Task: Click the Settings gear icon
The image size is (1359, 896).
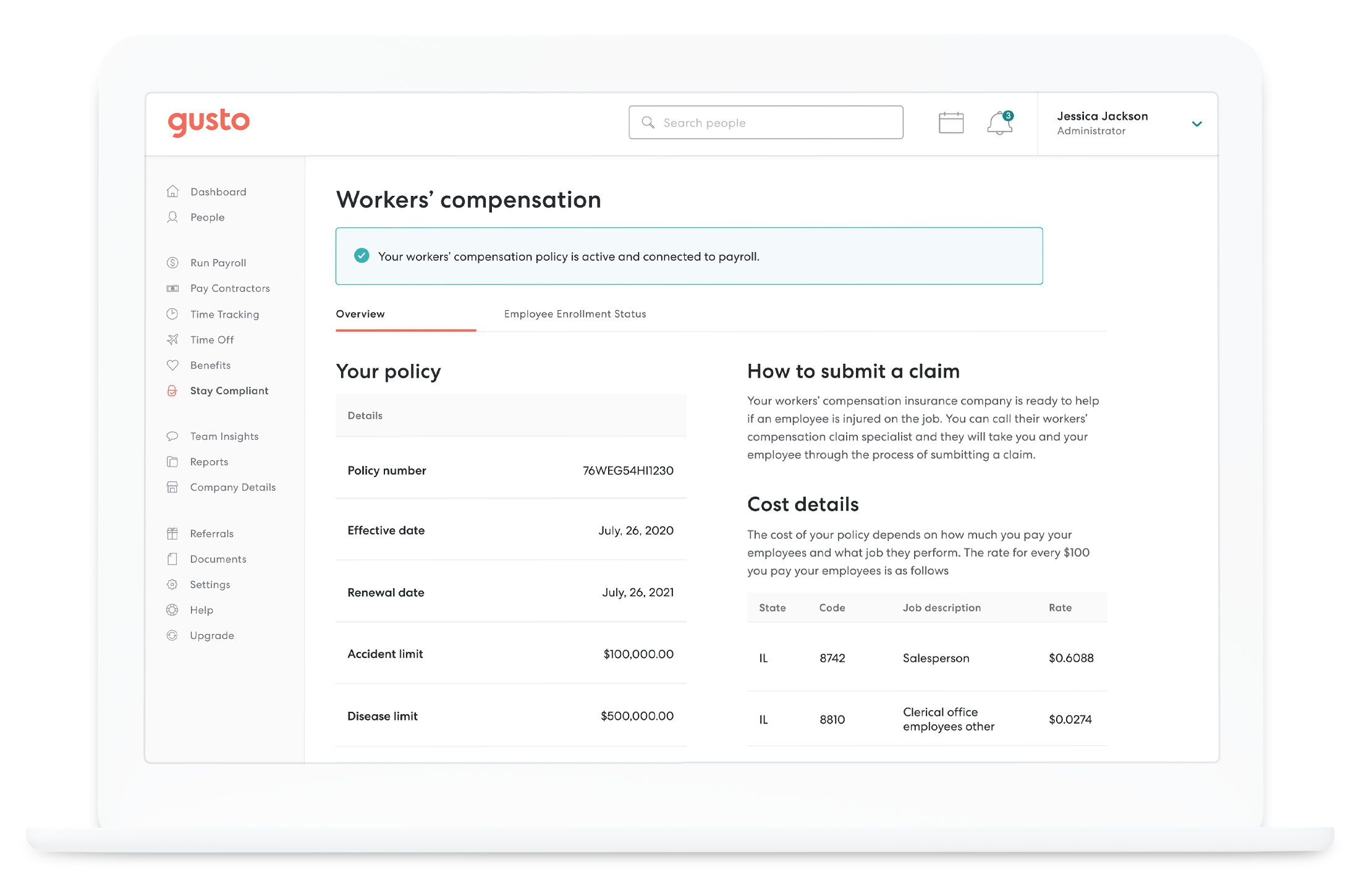Action: click(172, 585)
